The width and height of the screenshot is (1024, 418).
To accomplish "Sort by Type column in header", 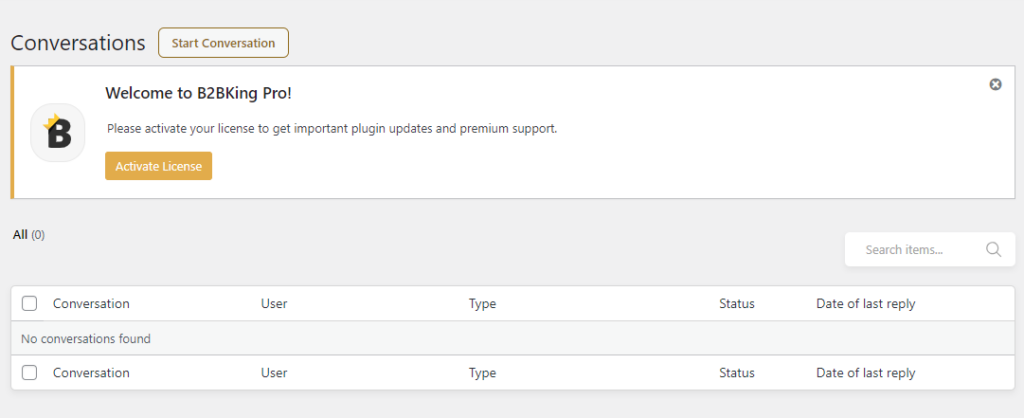I will (x=483, y=304).
